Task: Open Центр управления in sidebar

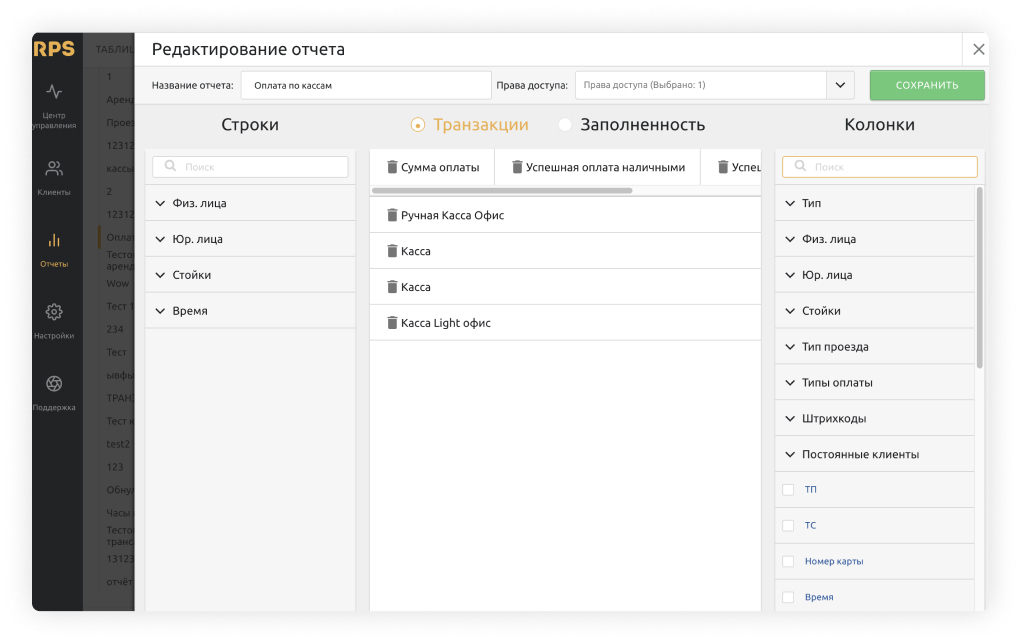Action: click(54, 92)
